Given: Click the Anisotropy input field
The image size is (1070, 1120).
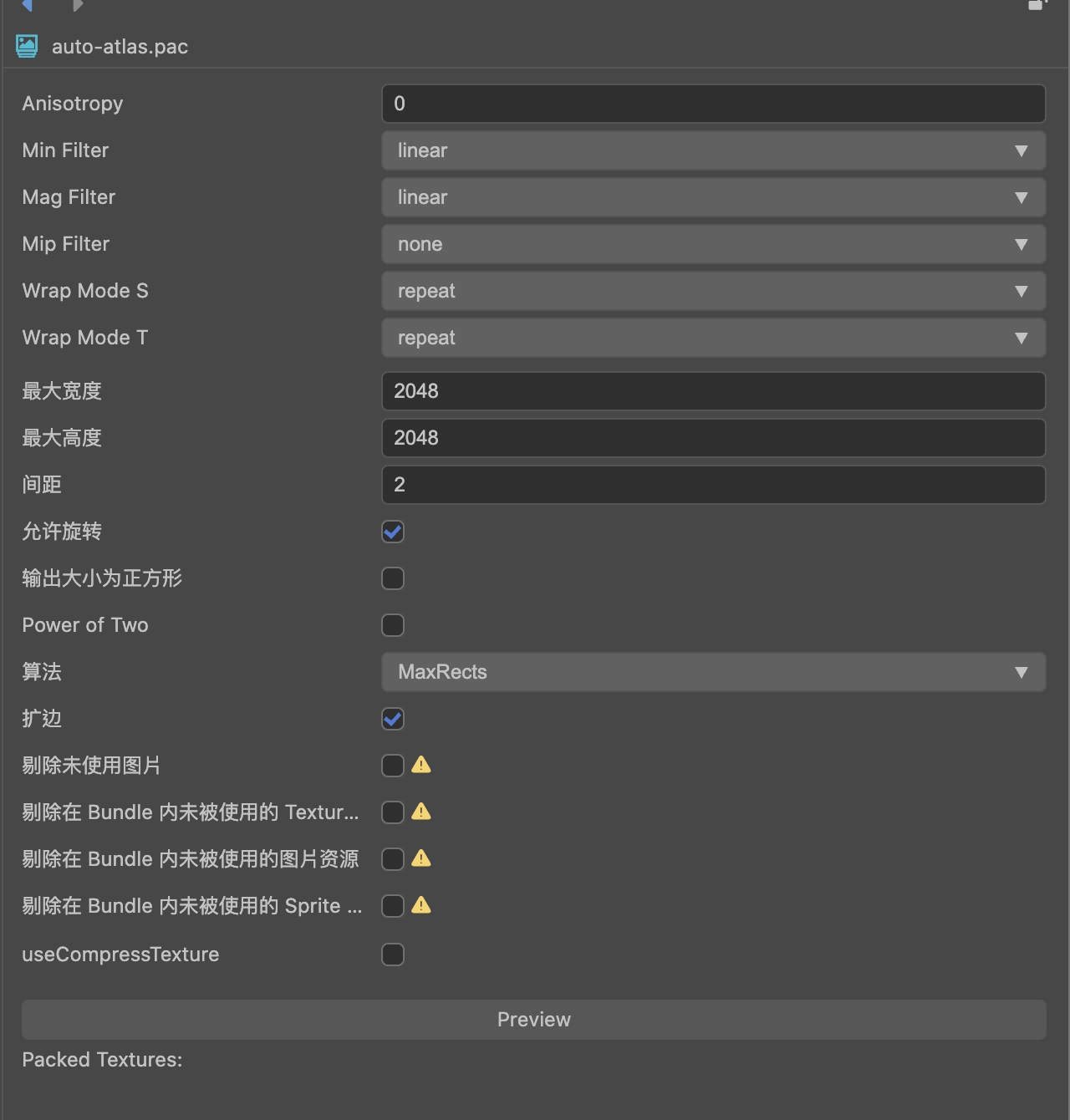Looking at the screenshot, I should tap(713, 104).
